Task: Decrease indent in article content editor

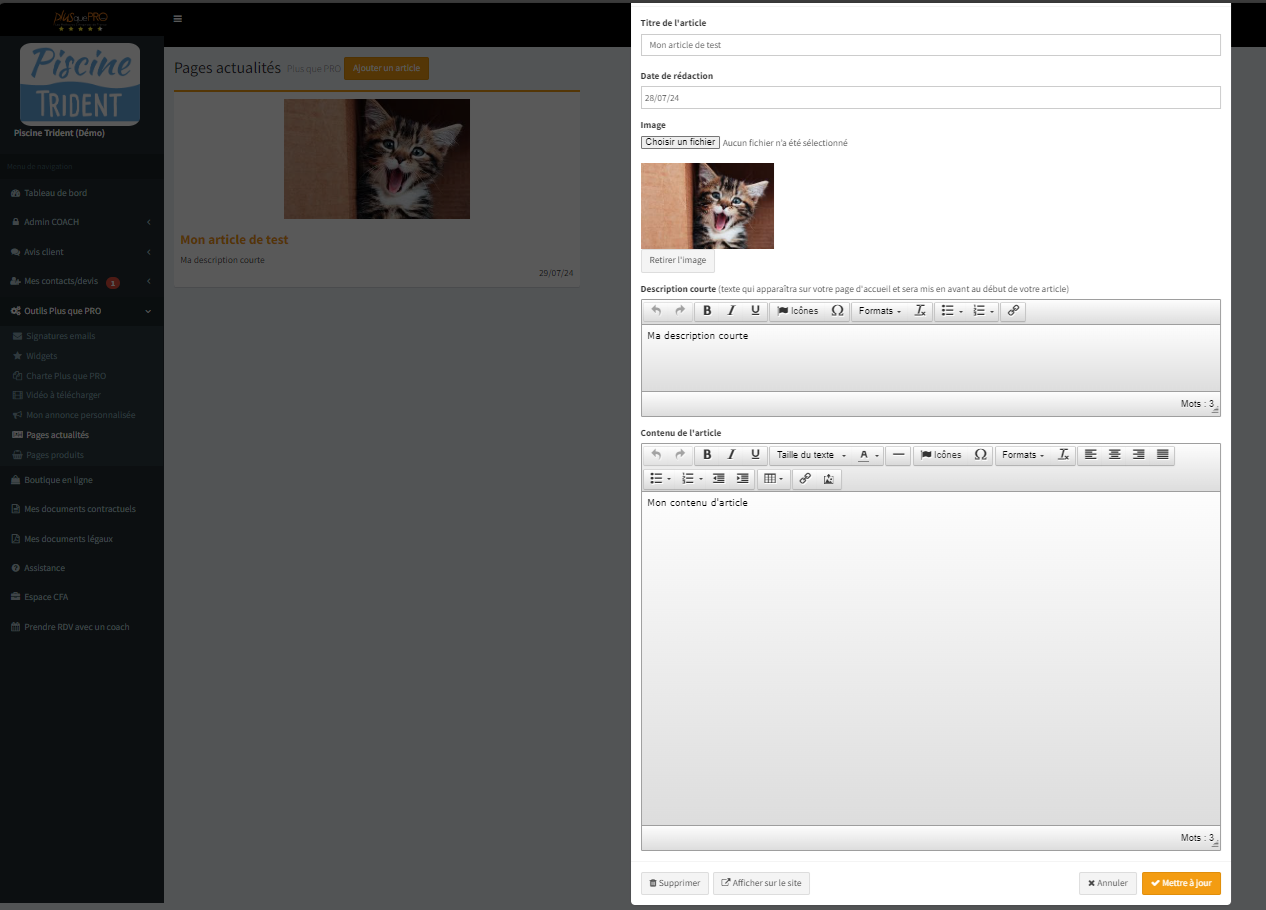Action: click(x=718, y=479)
